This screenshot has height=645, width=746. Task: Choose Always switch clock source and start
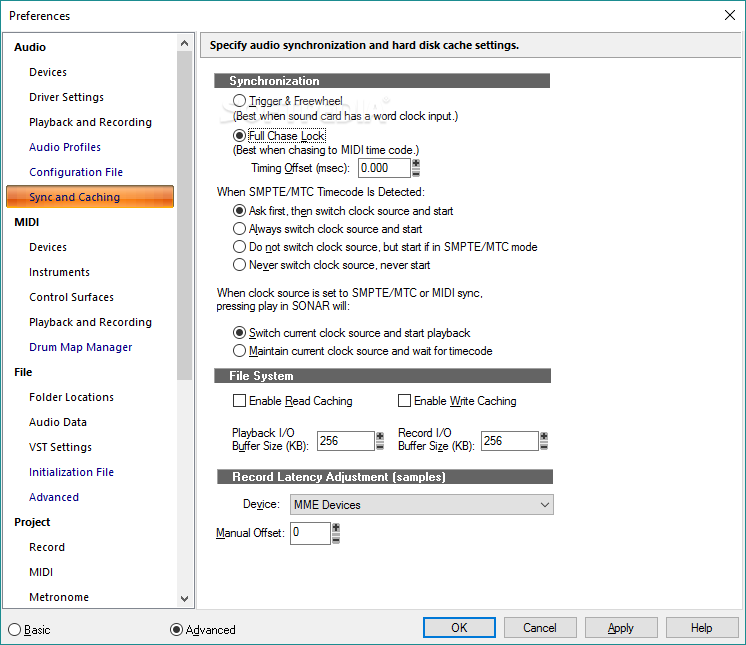(x=239, y=229)
